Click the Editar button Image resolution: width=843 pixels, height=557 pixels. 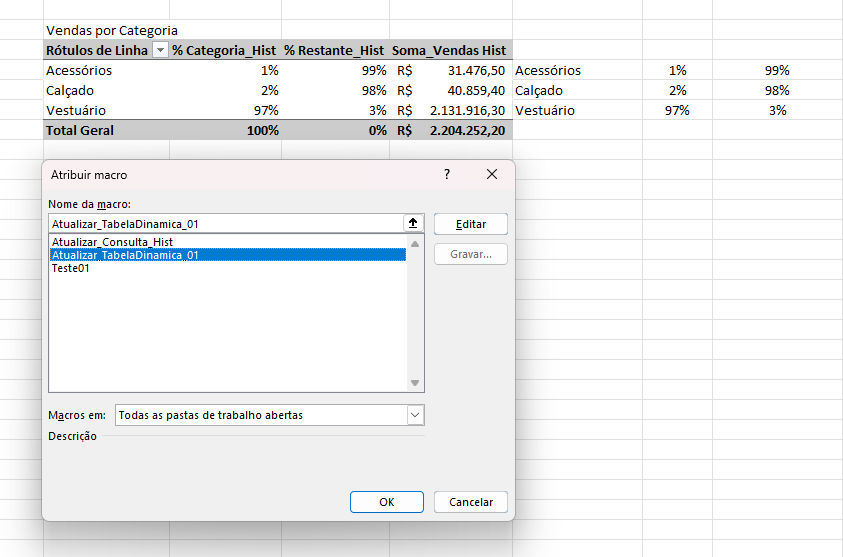coord(470,224)
